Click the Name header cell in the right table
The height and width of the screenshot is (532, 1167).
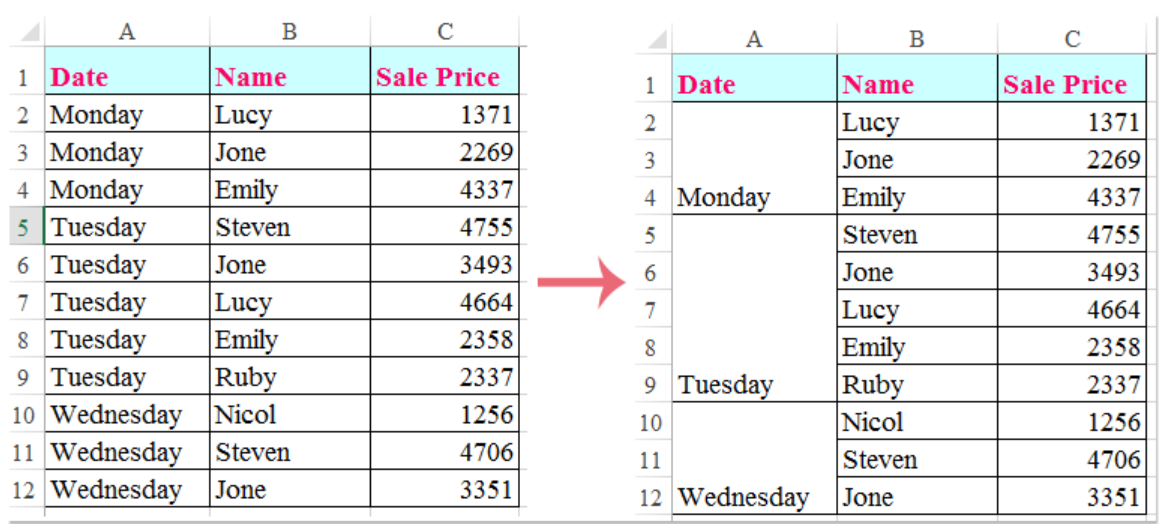click(916, 85)
